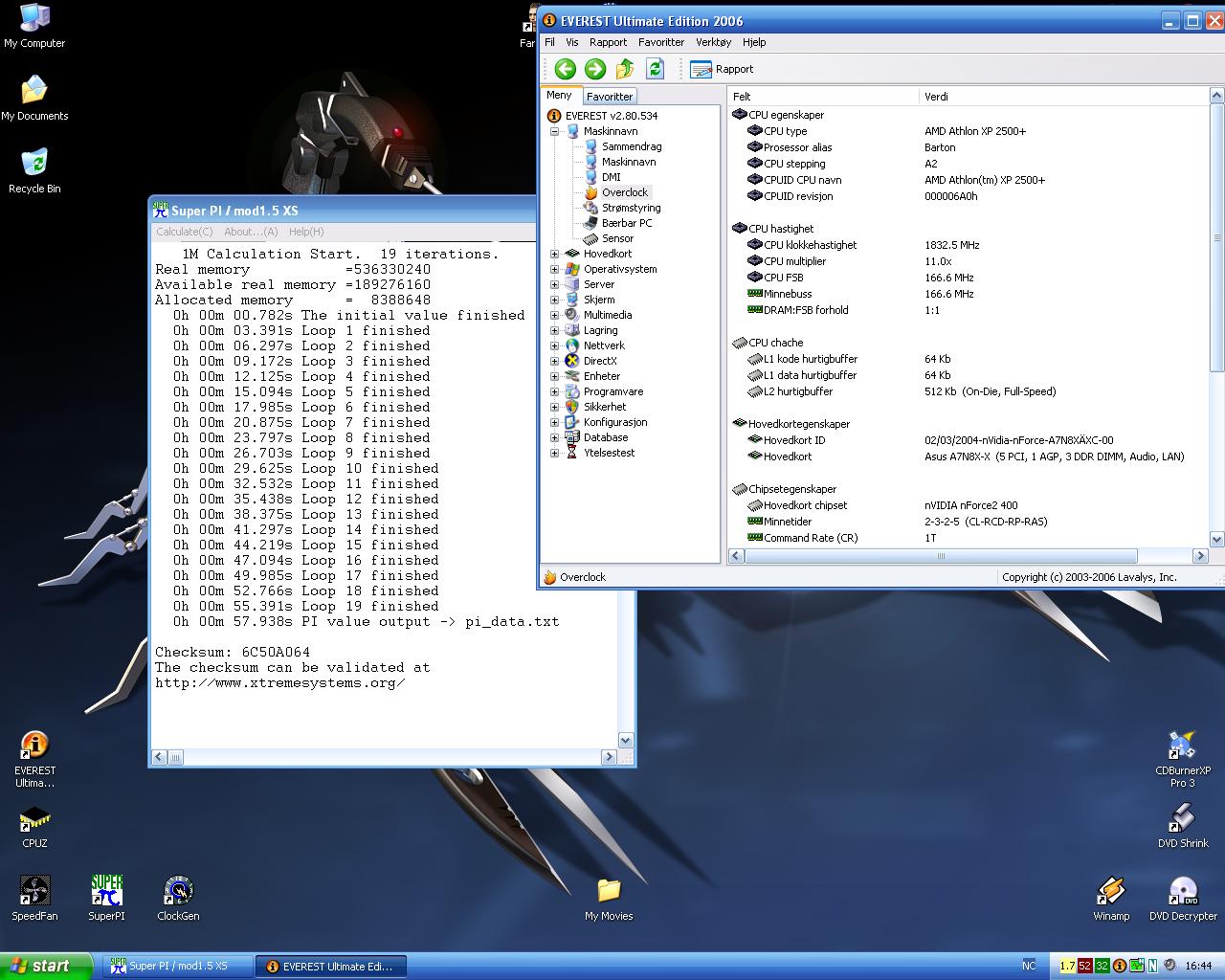Click the EVEREST v2.80.534 root node
The image size is (1225, 980).
pyautogui.click(x=611, y=116)
